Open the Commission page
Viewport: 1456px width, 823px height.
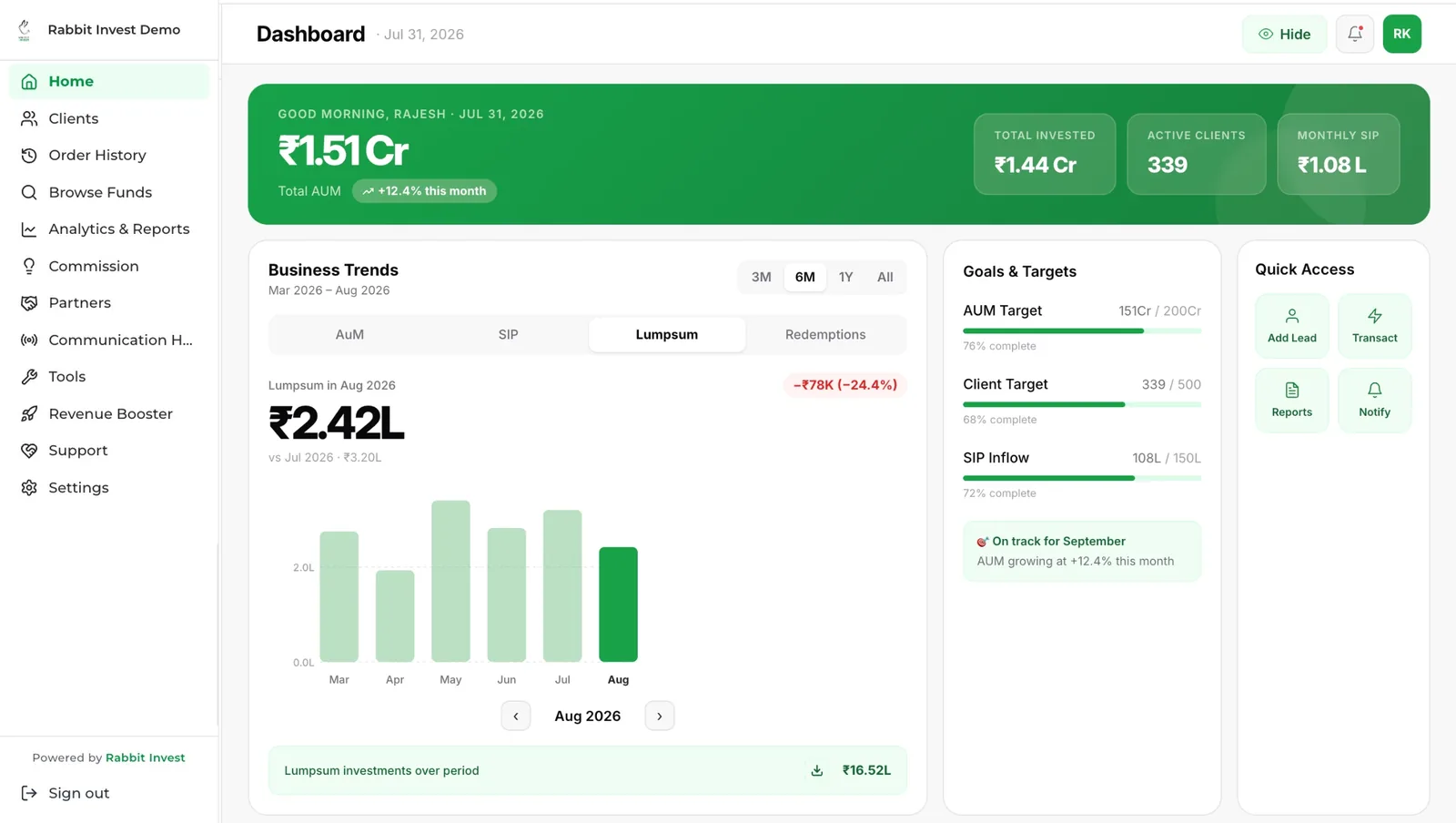pyautogui.click(x=109, y=266)
